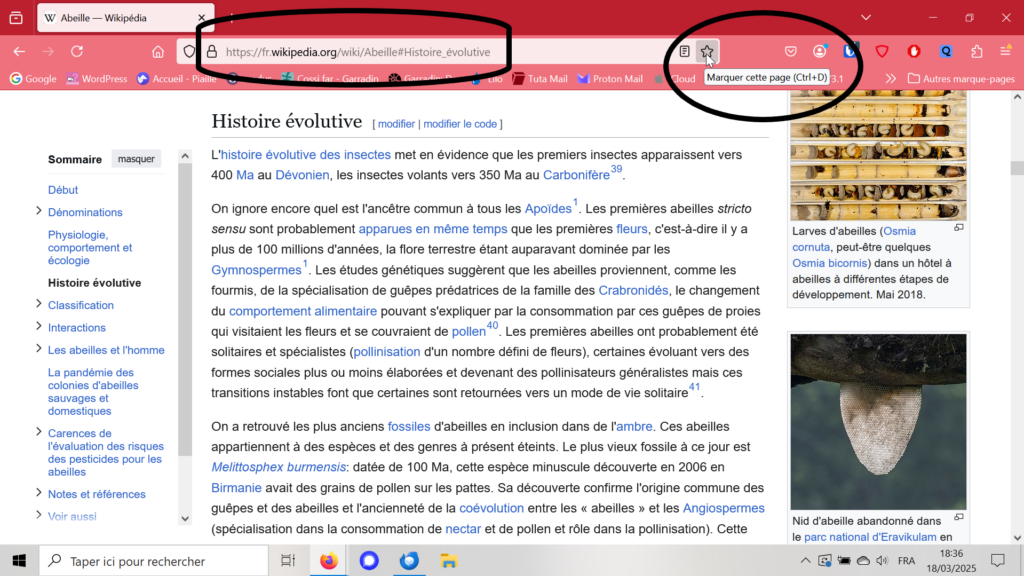Viewport: 1024px width, 576px height.
Task: Expand the Dénominations section in Sommaire
Action: coord(39,211)
